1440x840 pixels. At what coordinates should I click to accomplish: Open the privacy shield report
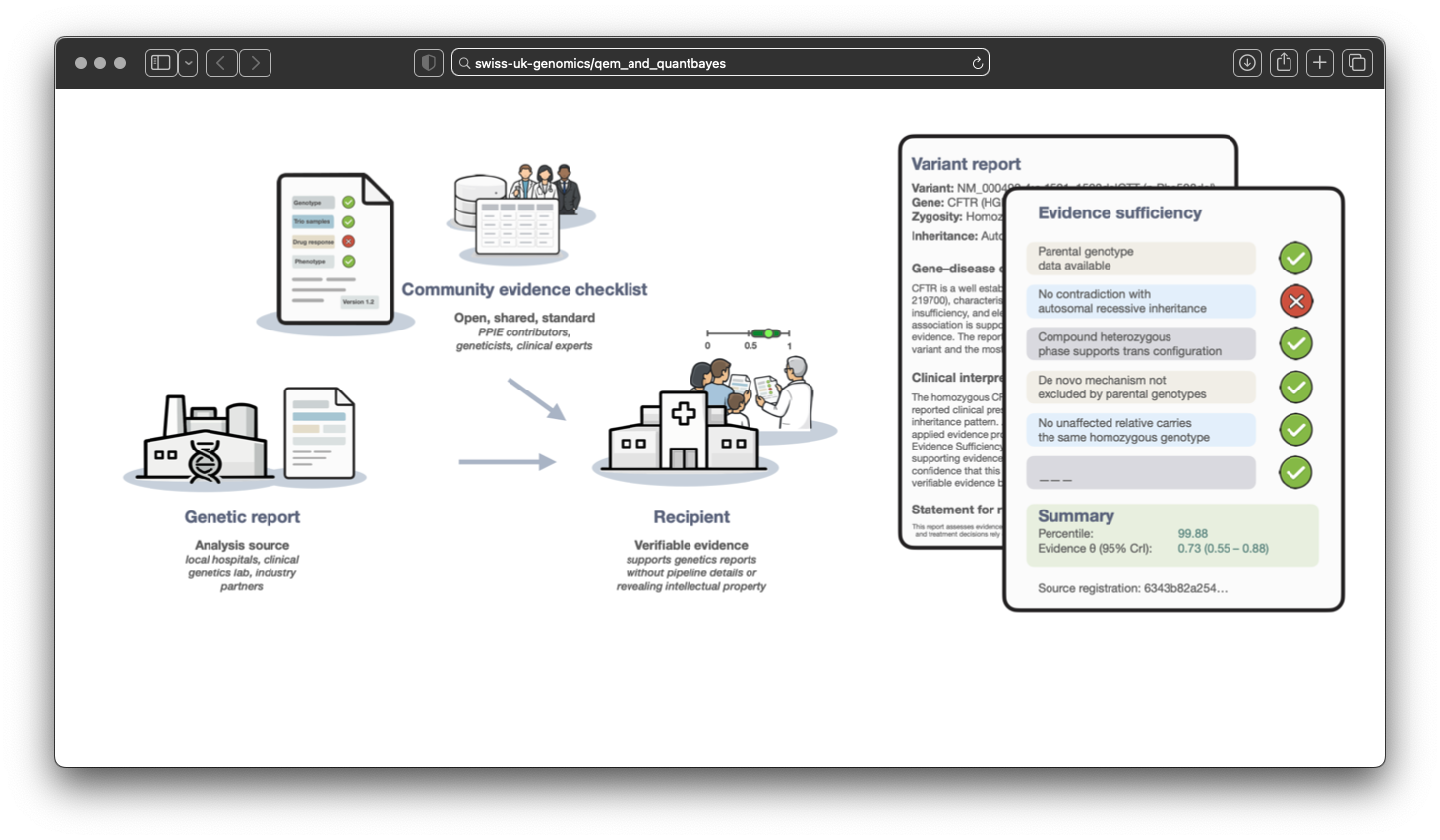click(429, 63)
